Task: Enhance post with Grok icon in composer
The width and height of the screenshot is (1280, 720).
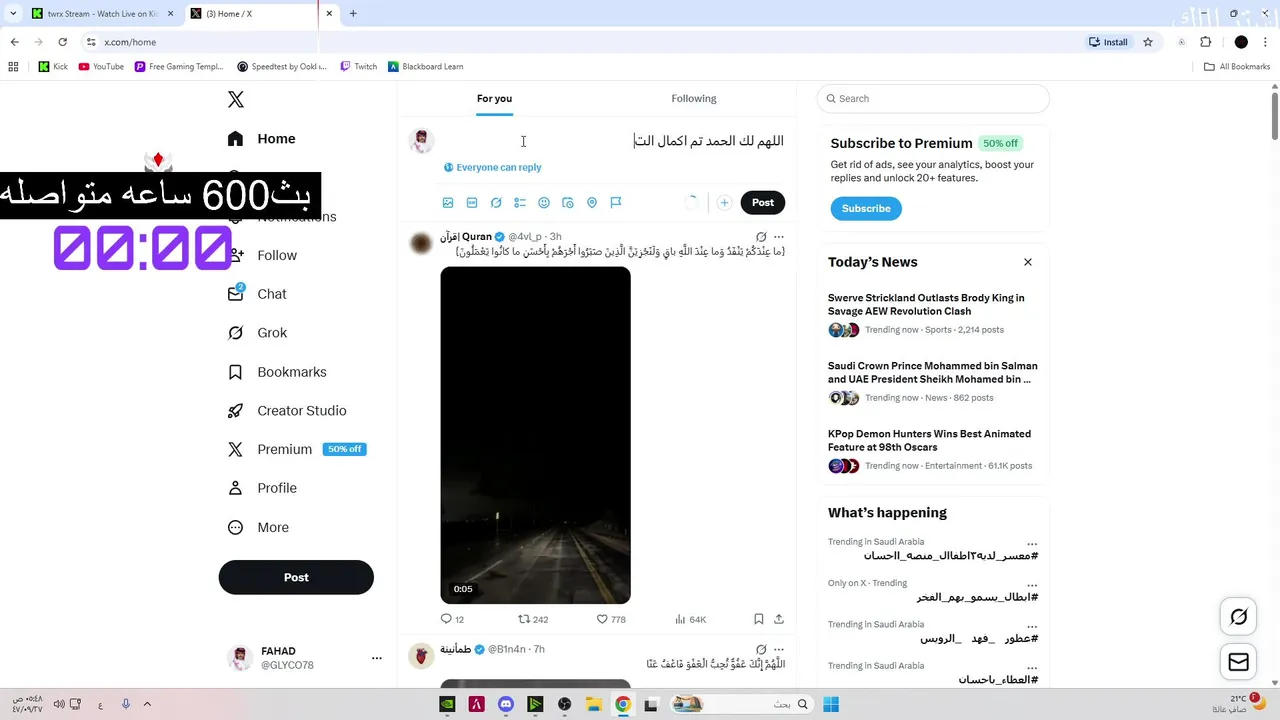Action: 496,202
